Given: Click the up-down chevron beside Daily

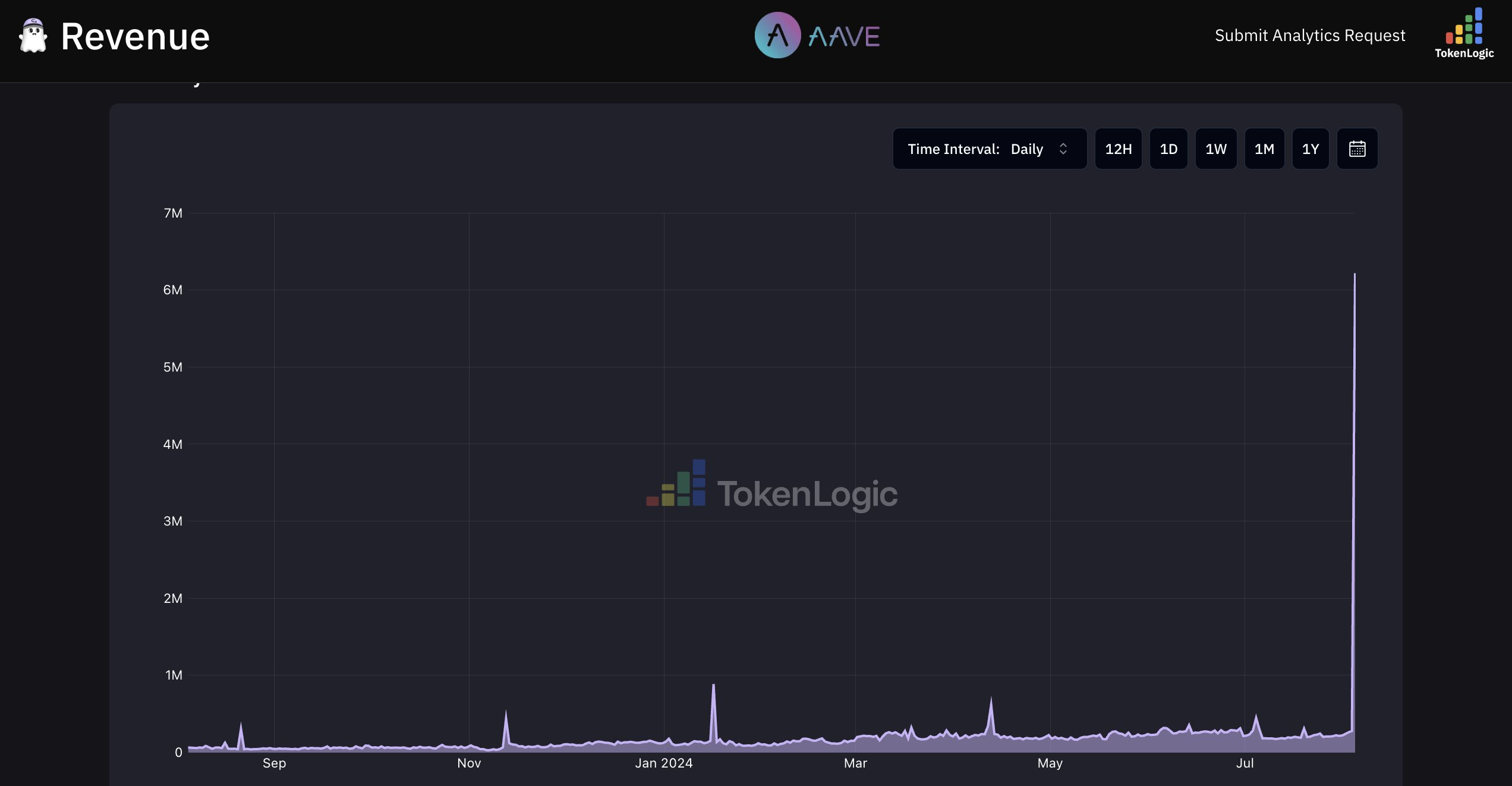Looking at the screenshot, I should 1063,149.
